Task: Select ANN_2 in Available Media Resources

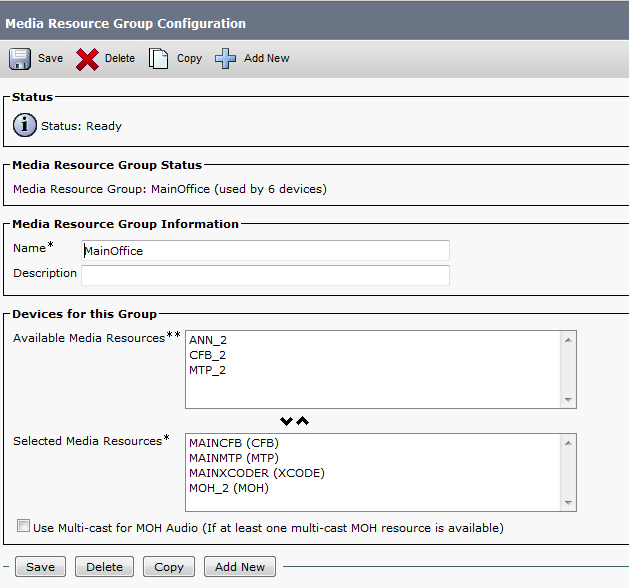Action: (x=208, y=340)
